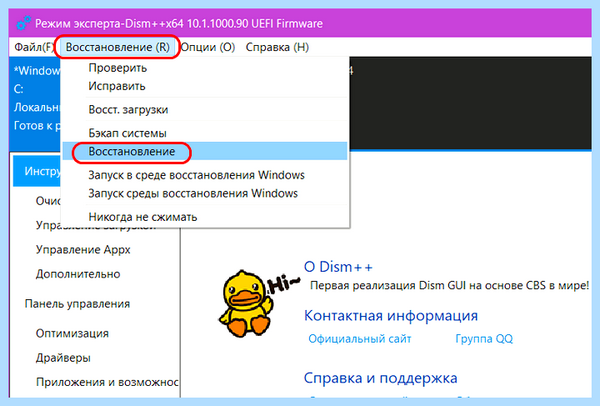Open the Официальный сайт link
This screenshot has width=600, height=406.
360,339
